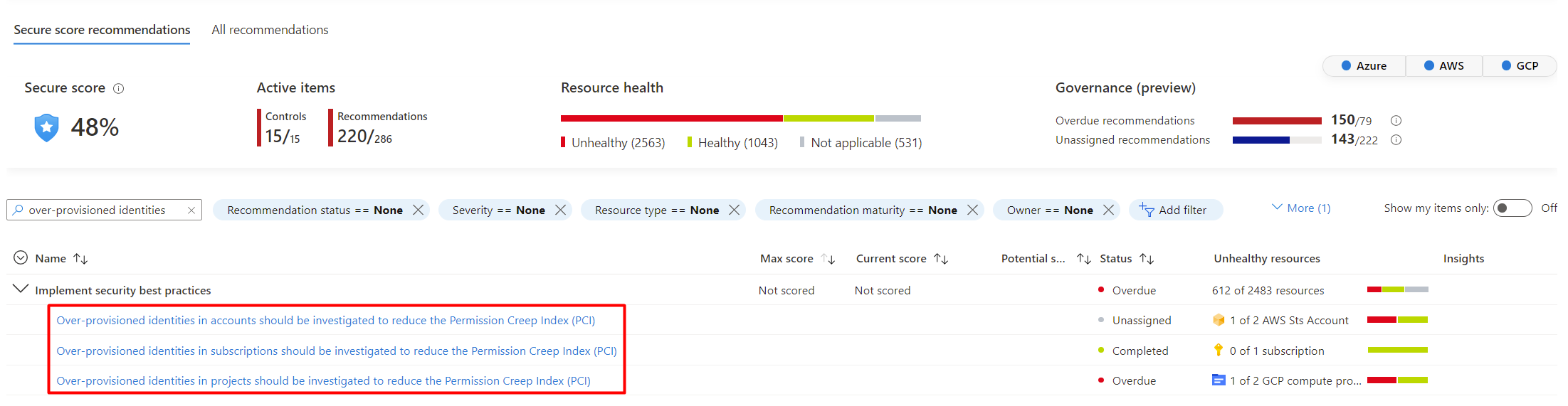This screenshot has height=406, width=1568.
Task: Switch to Secure score recommendations tab
Action: point(102,30)
